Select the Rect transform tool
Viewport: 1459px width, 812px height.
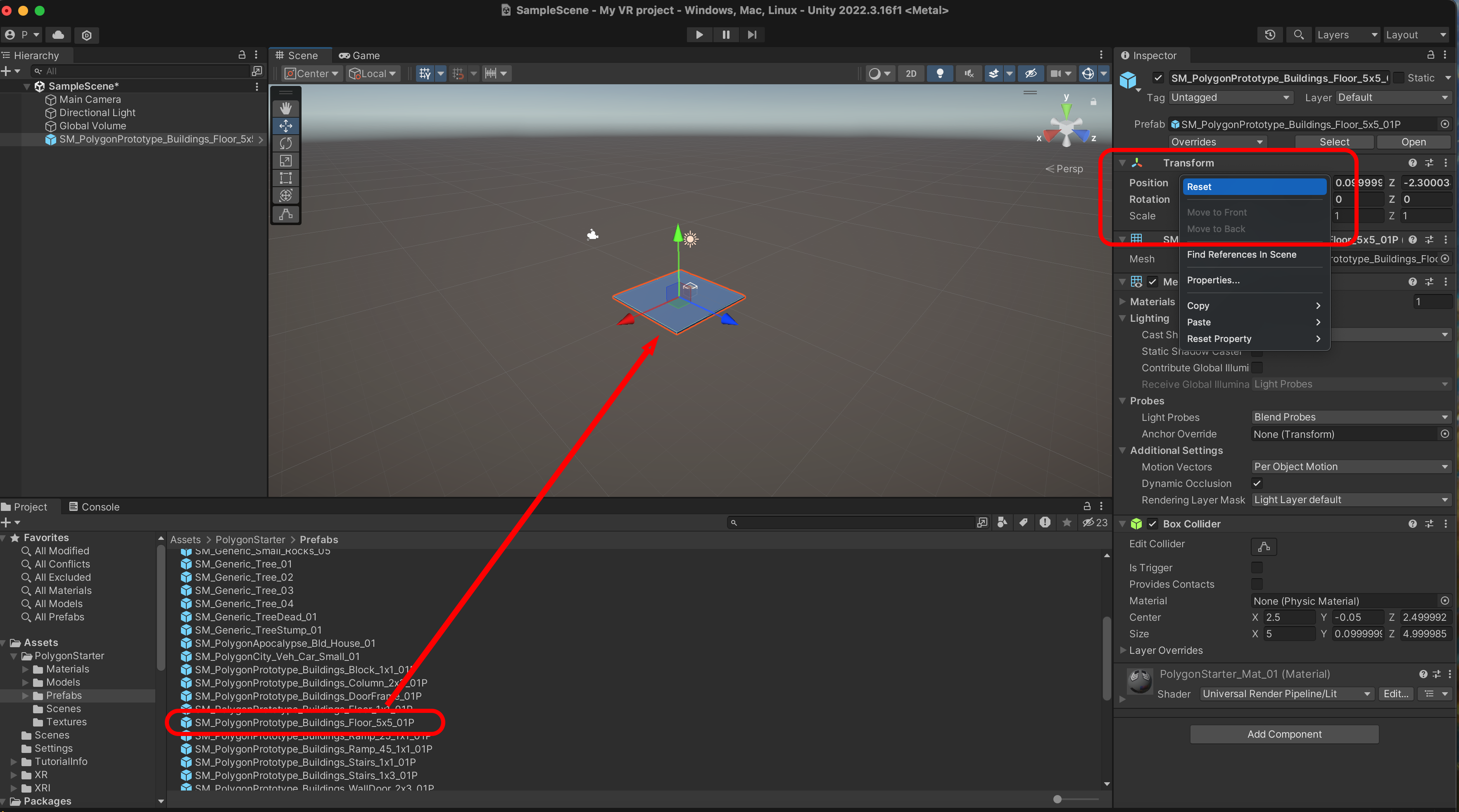point(285,178)
